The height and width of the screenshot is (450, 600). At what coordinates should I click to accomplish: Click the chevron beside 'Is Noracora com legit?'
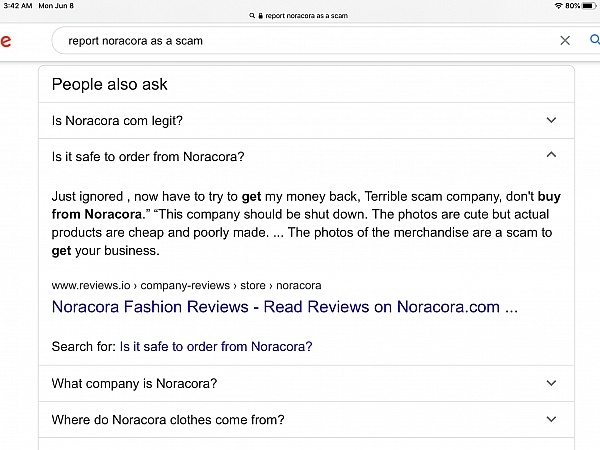point(551,120)
